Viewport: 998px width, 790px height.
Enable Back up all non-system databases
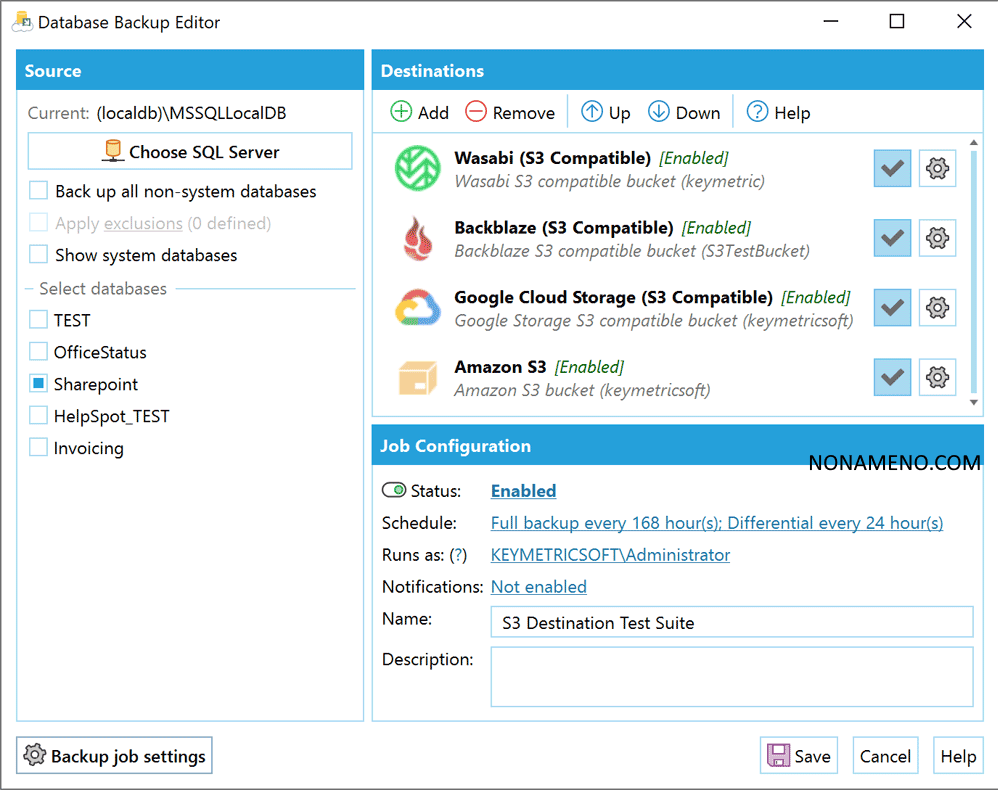coord(38,191)
